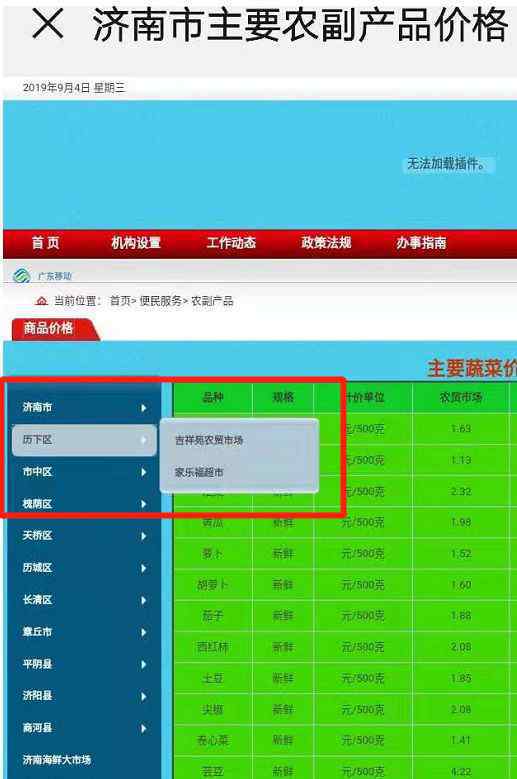Click the arrow icon next to 长清区
Image resolution: width=517 pixels, height=779 pixels.
pos(144,600)
